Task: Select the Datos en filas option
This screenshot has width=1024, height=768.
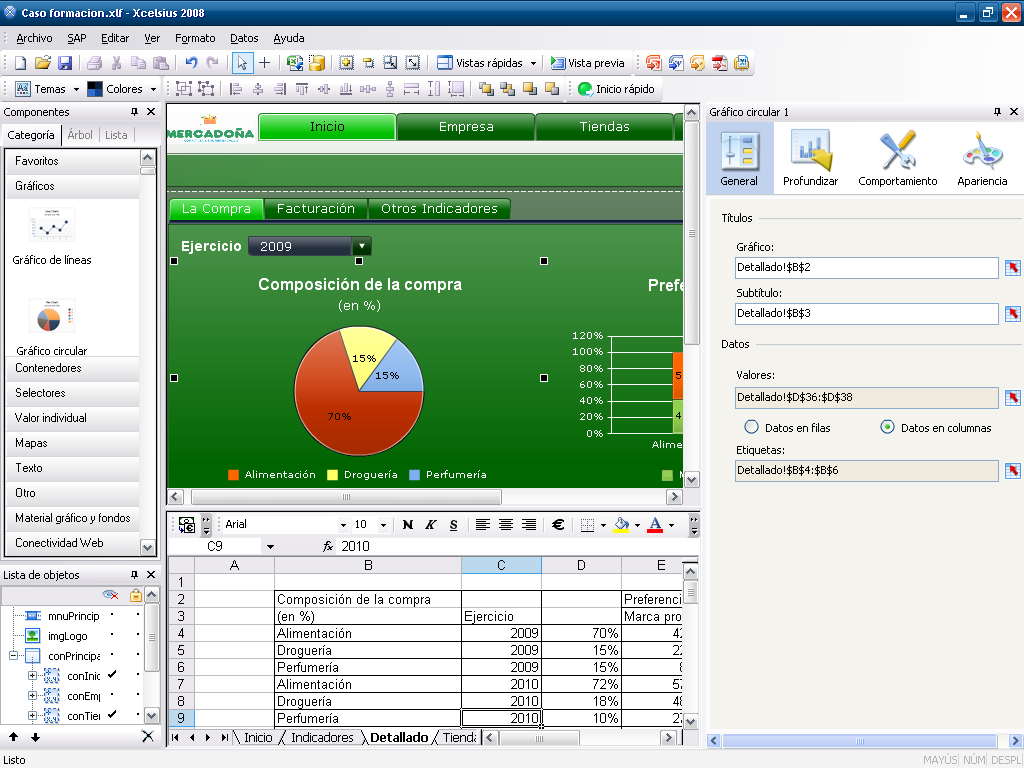Action: click(x=752, y=427)
